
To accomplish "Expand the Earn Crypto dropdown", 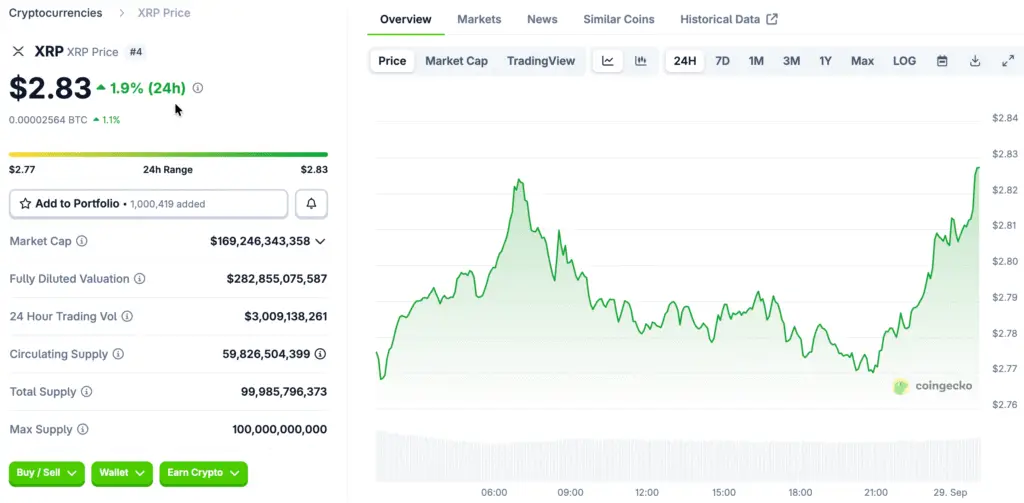I will coord(203,473).
